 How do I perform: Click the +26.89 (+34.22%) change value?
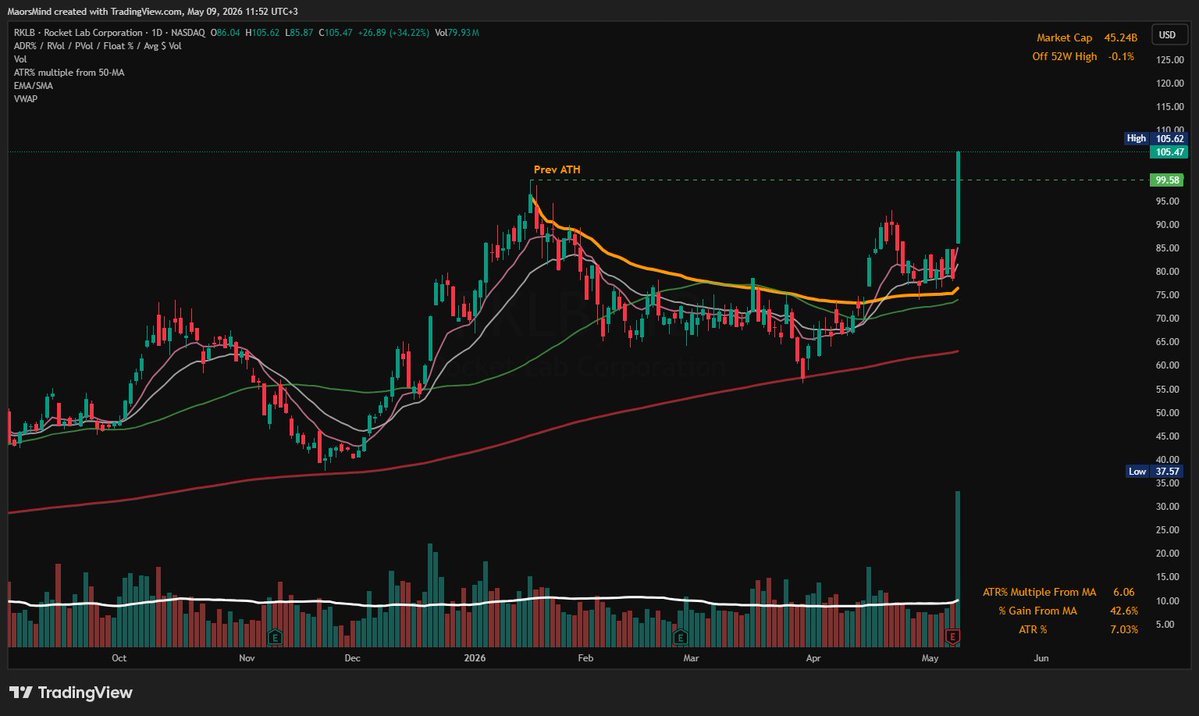point(393,33)
